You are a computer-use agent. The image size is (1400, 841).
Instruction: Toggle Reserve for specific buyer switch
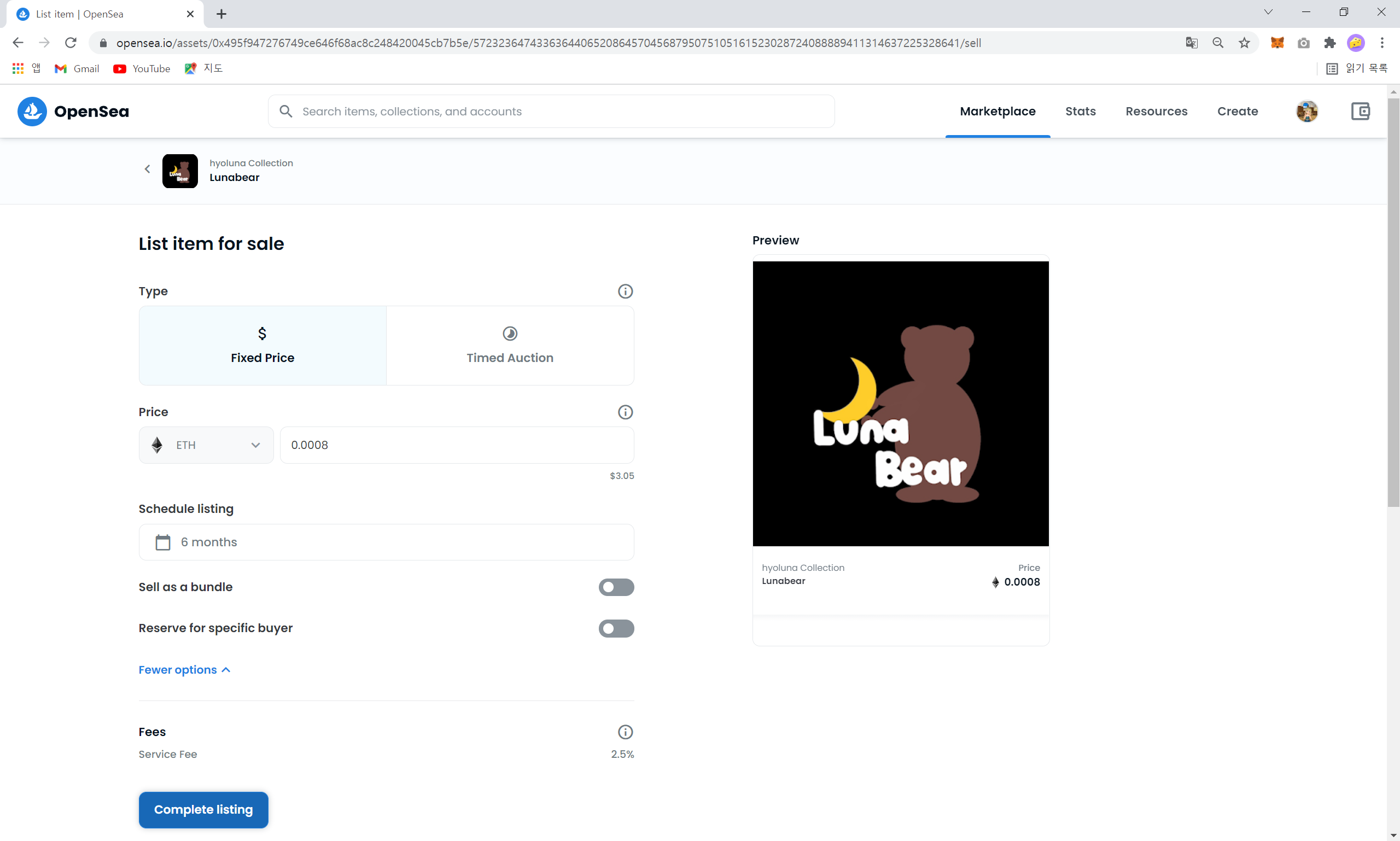(616, 628)
